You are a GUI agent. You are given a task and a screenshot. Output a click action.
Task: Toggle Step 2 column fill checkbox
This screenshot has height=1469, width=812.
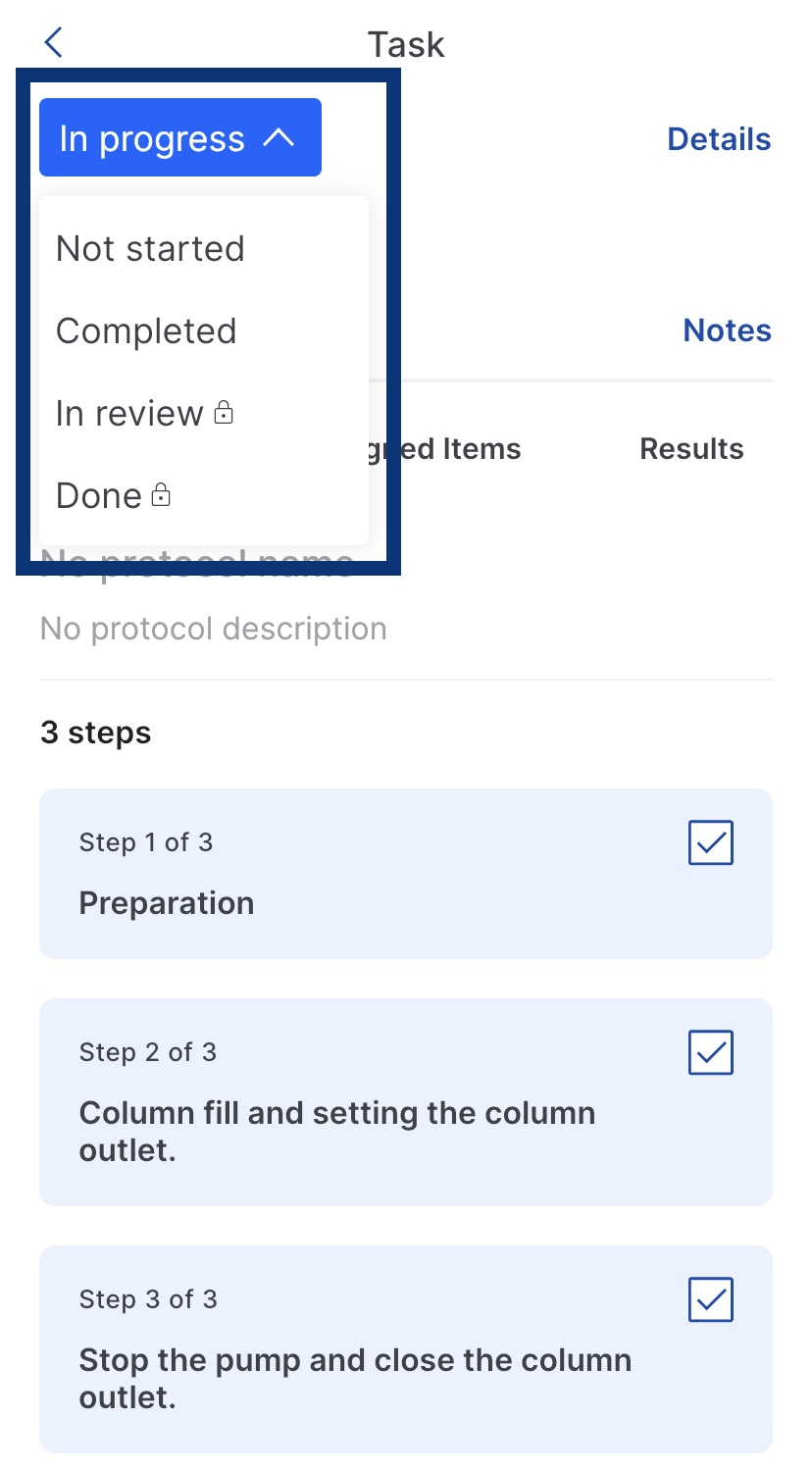[711, 1052]
